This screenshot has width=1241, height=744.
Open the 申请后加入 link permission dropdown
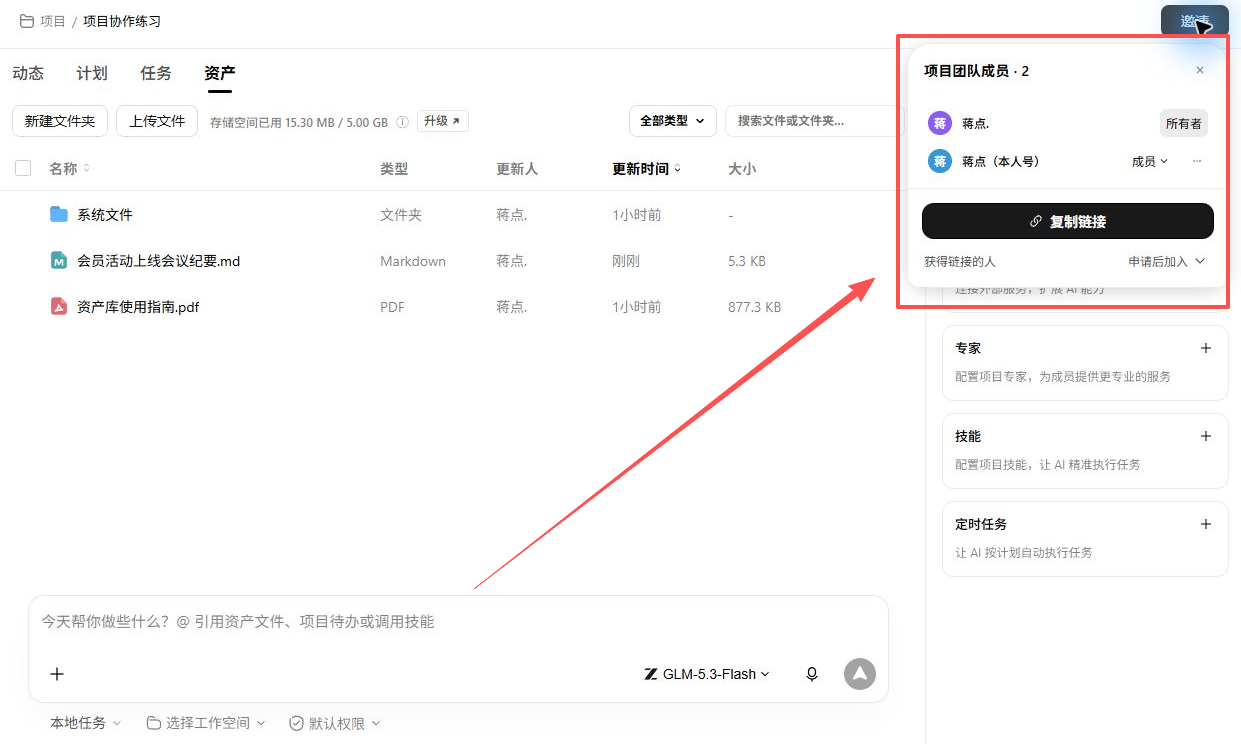pyautogui.click(x=1167, y=261)
